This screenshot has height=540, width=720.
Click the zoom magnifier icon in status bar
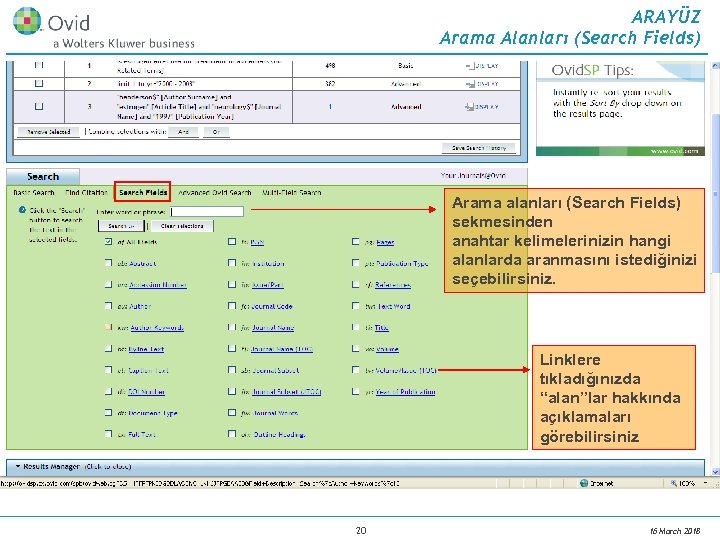click(x=674, y=483)
